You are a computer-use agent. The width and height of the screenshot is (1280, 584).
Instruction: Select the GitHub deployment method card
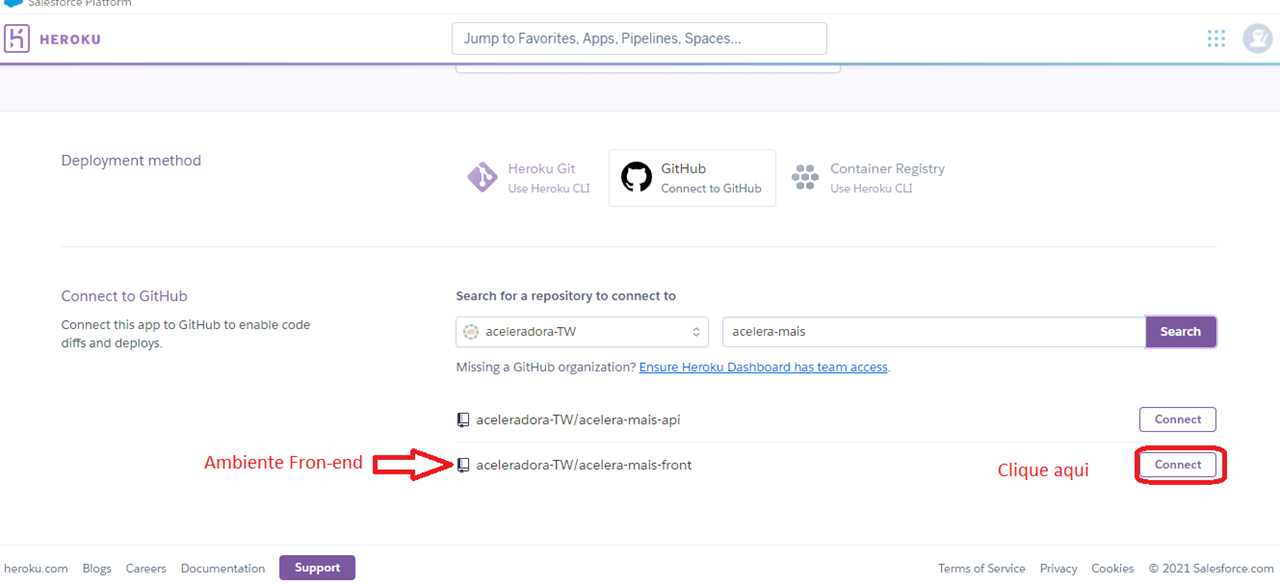[692, 178]
